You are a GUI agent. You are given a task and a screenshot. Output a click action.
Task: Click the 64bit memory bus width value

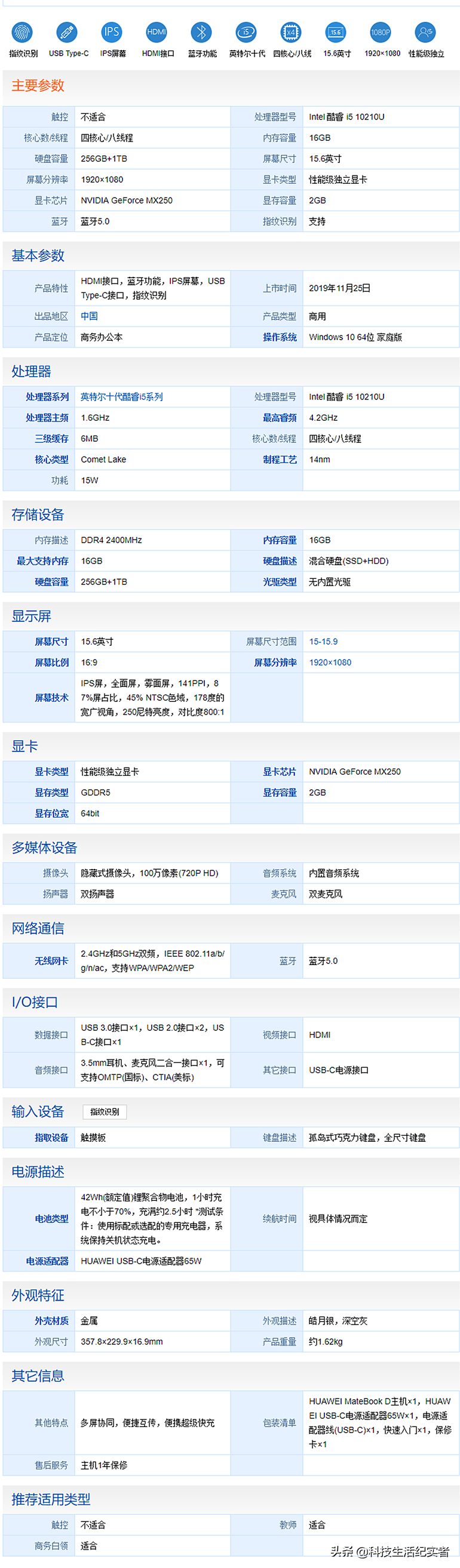coord(90,813)
